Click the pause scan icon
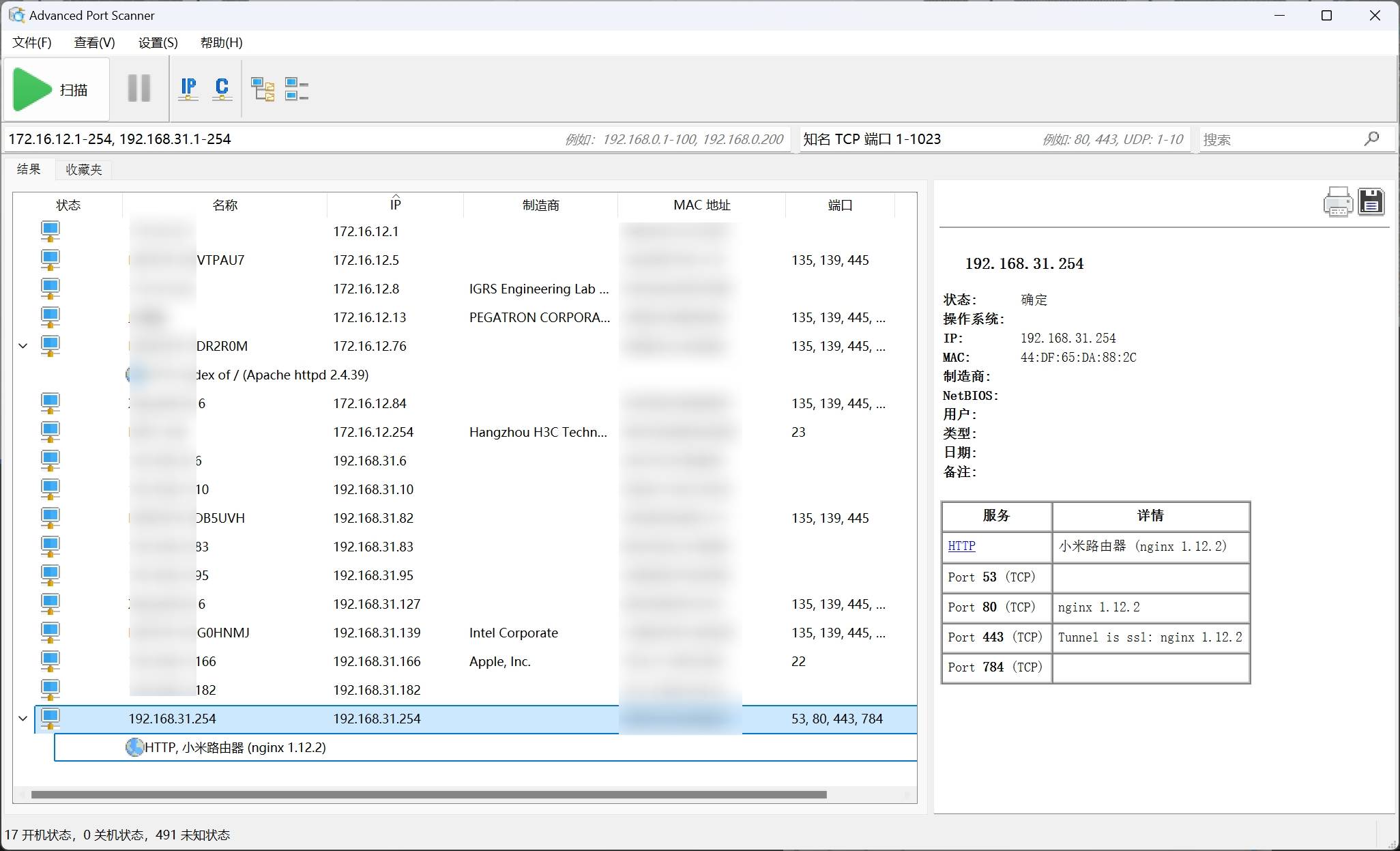The width and height of the screenshot is (1400, 851). point(139,89)
